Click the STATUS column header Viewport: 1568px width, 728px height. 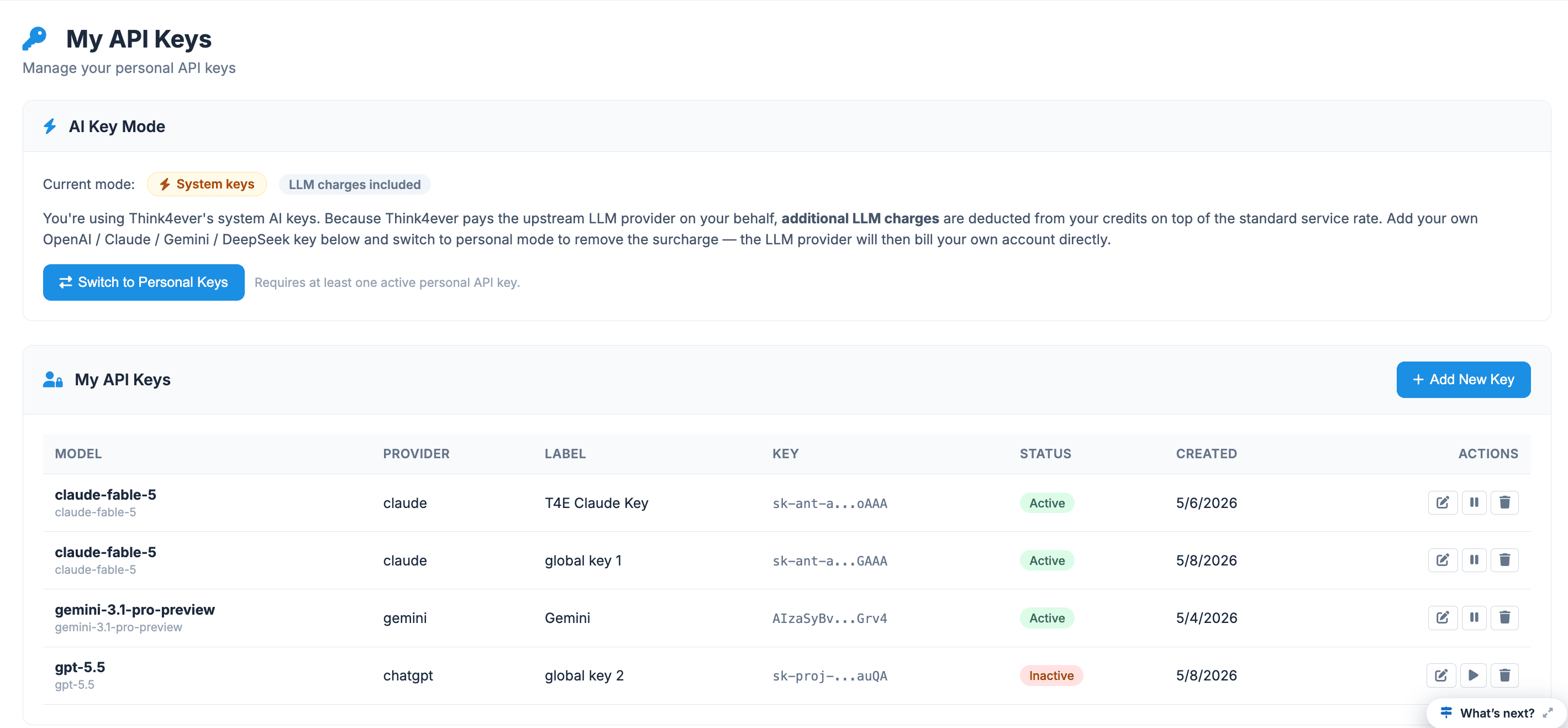(x=1045, y=454)
